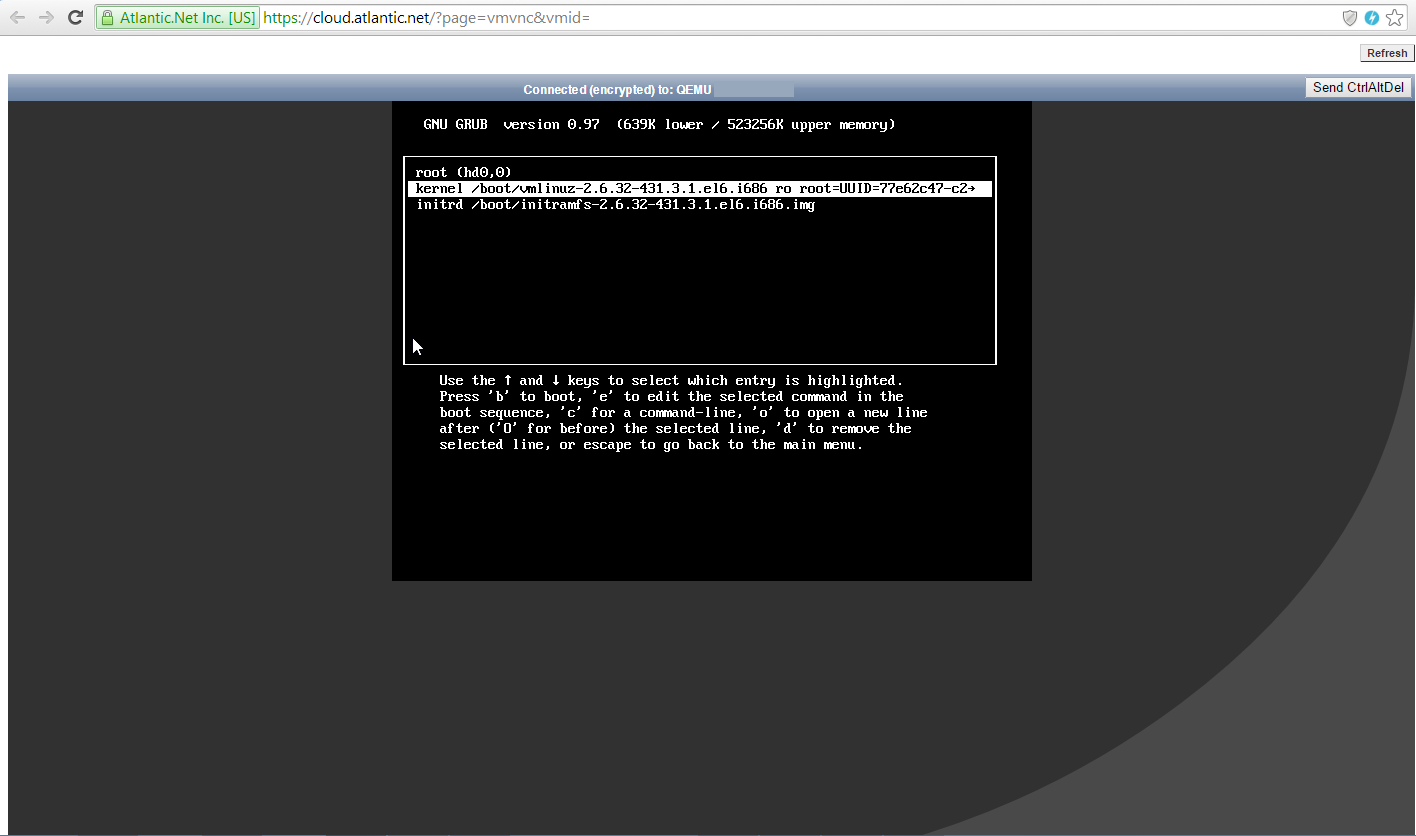The height and width of the screenshot is (836, 1416).
Task: Click the 'selected line, or escape' instruction line
Action: point(651,445)
